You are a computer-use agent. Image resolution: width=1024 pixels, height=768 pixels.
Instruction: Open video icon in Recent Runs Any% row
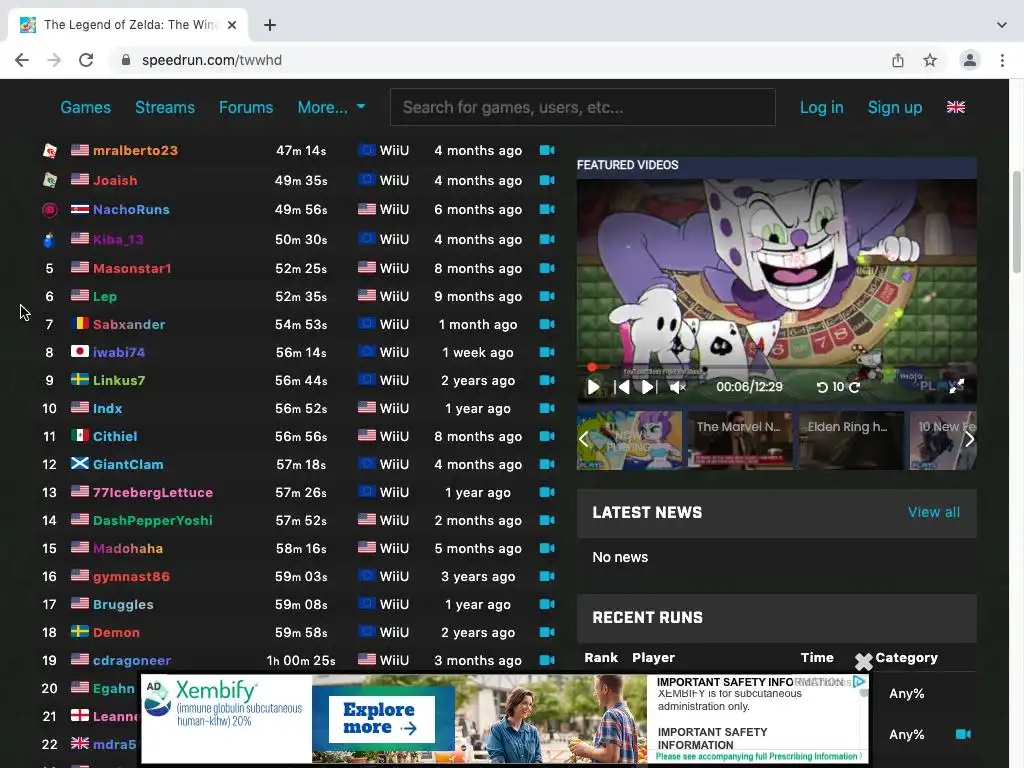[963, 734]
